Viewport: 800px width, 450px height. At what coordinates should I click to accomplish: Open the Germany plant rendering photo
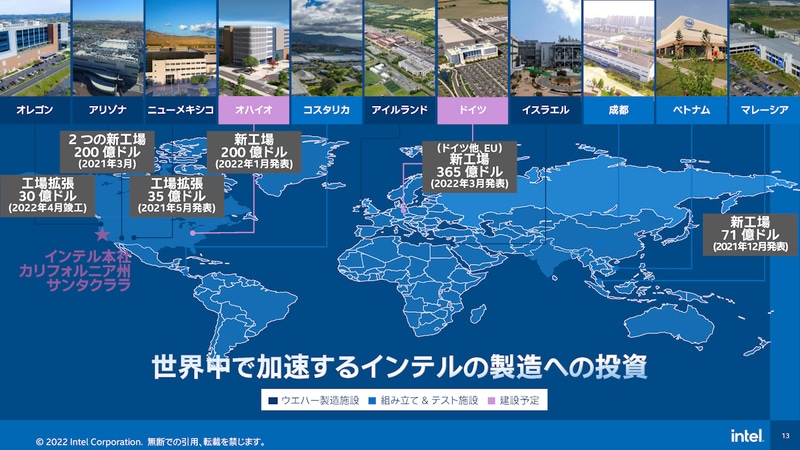(x=472, y=48)
